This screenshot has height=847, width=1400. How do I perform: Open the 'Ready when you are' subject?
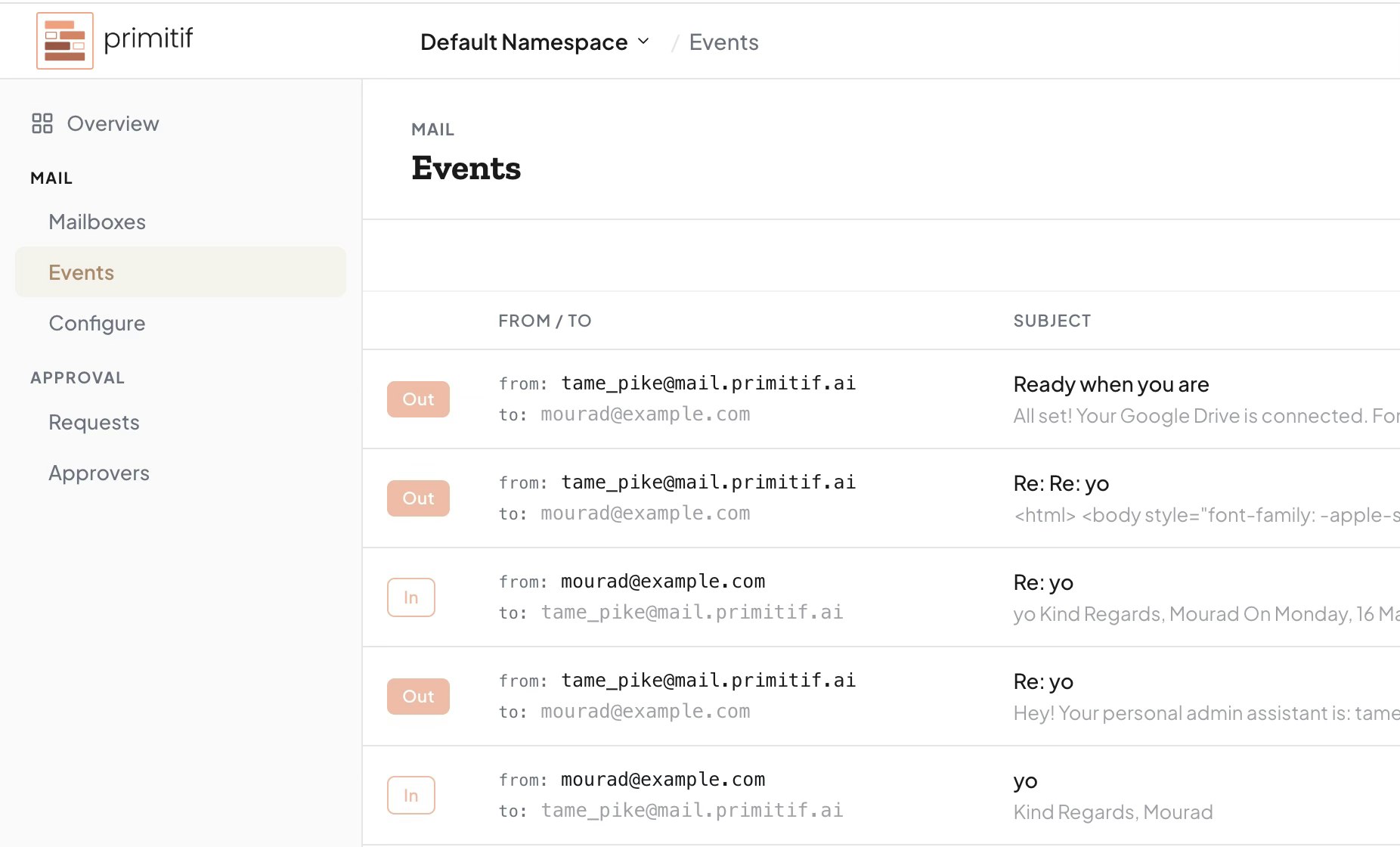pyautogui.click(x=1111, y=385)
